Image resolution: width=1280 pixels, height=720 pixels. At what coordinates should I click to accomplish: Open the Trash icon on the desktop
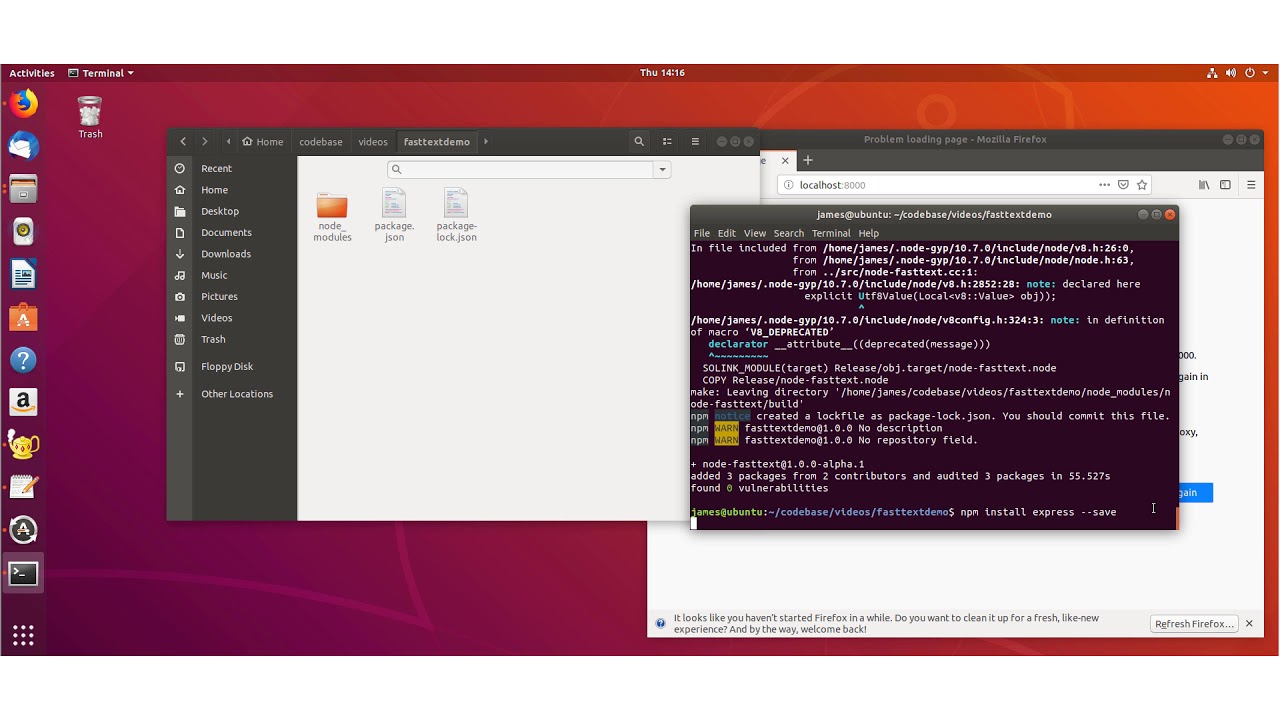tap(90, 118)
